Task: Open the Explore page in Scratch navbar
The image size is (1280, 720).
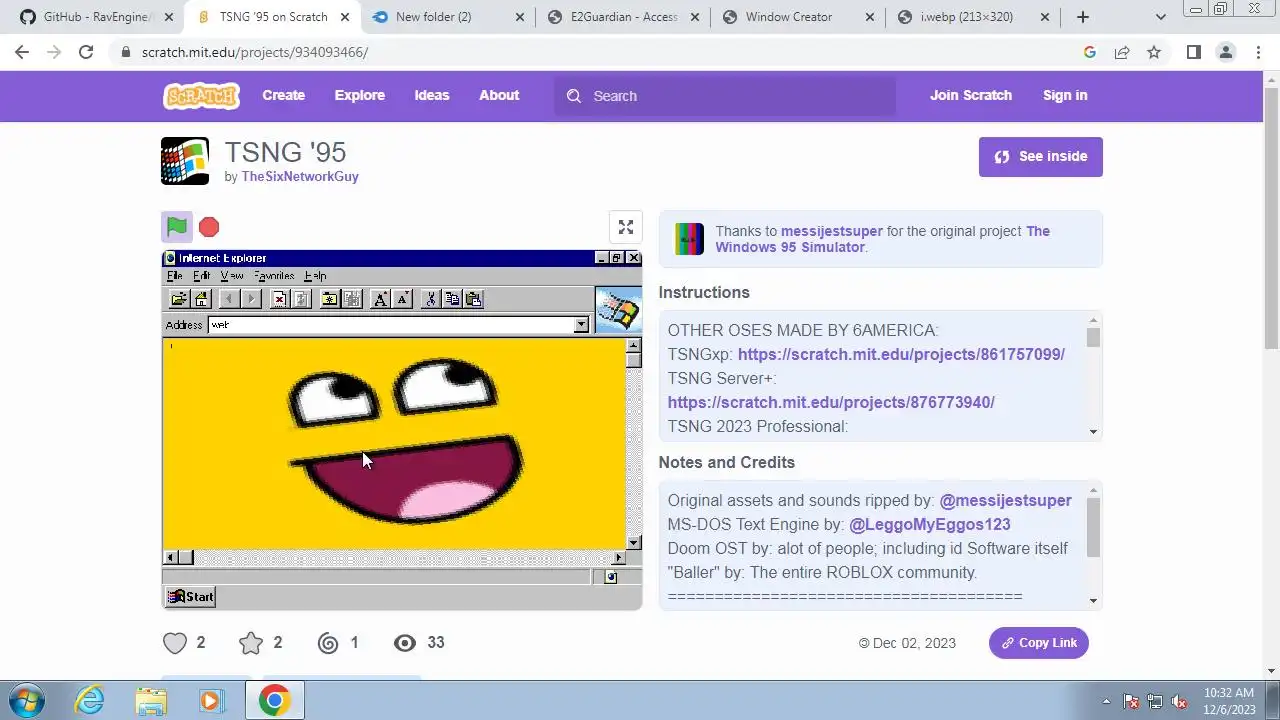Action: pyautogui.click(x=360, y=96)
